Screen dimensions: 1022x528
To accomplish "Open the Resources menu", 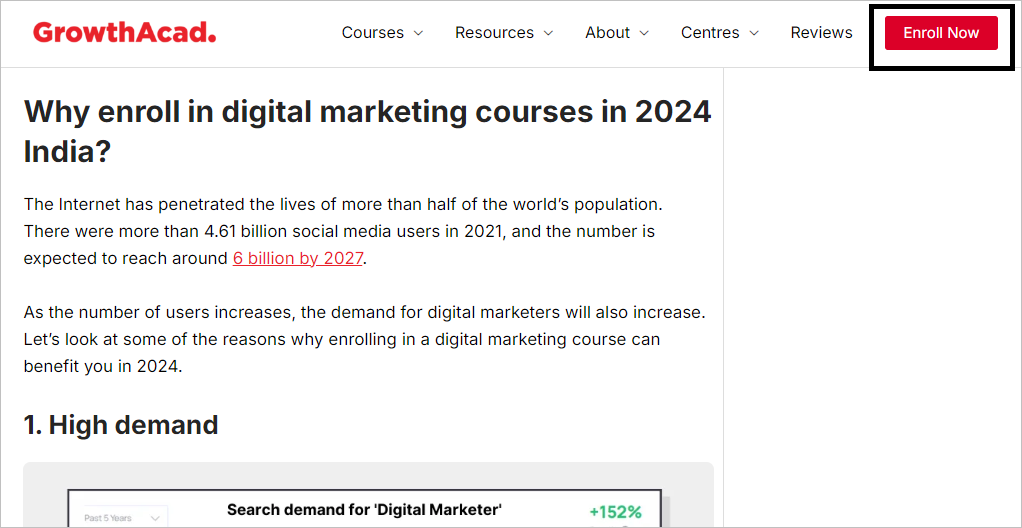I will point(494,33).
